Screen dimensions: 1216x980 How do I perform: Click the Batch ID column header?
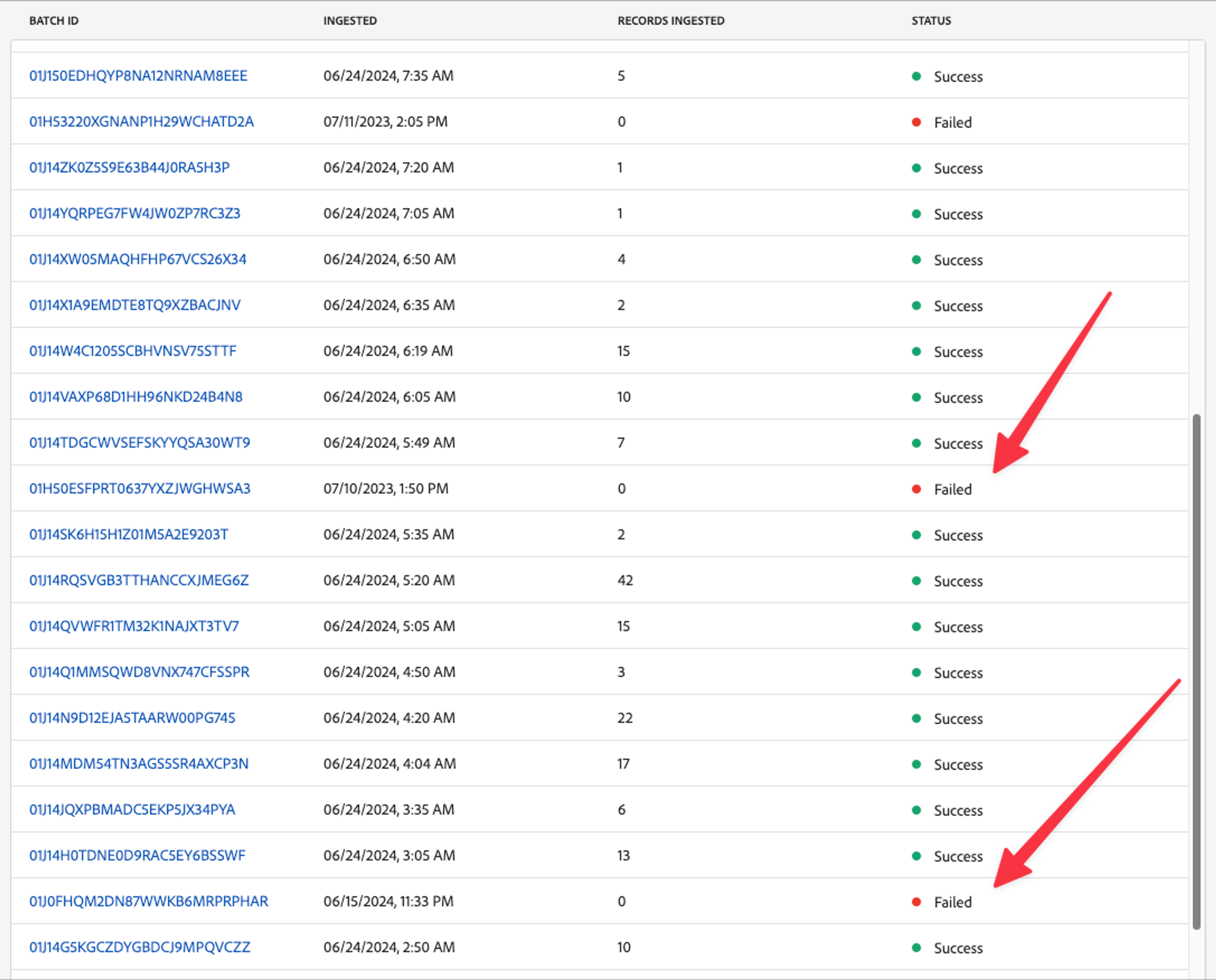pos(54,21)
